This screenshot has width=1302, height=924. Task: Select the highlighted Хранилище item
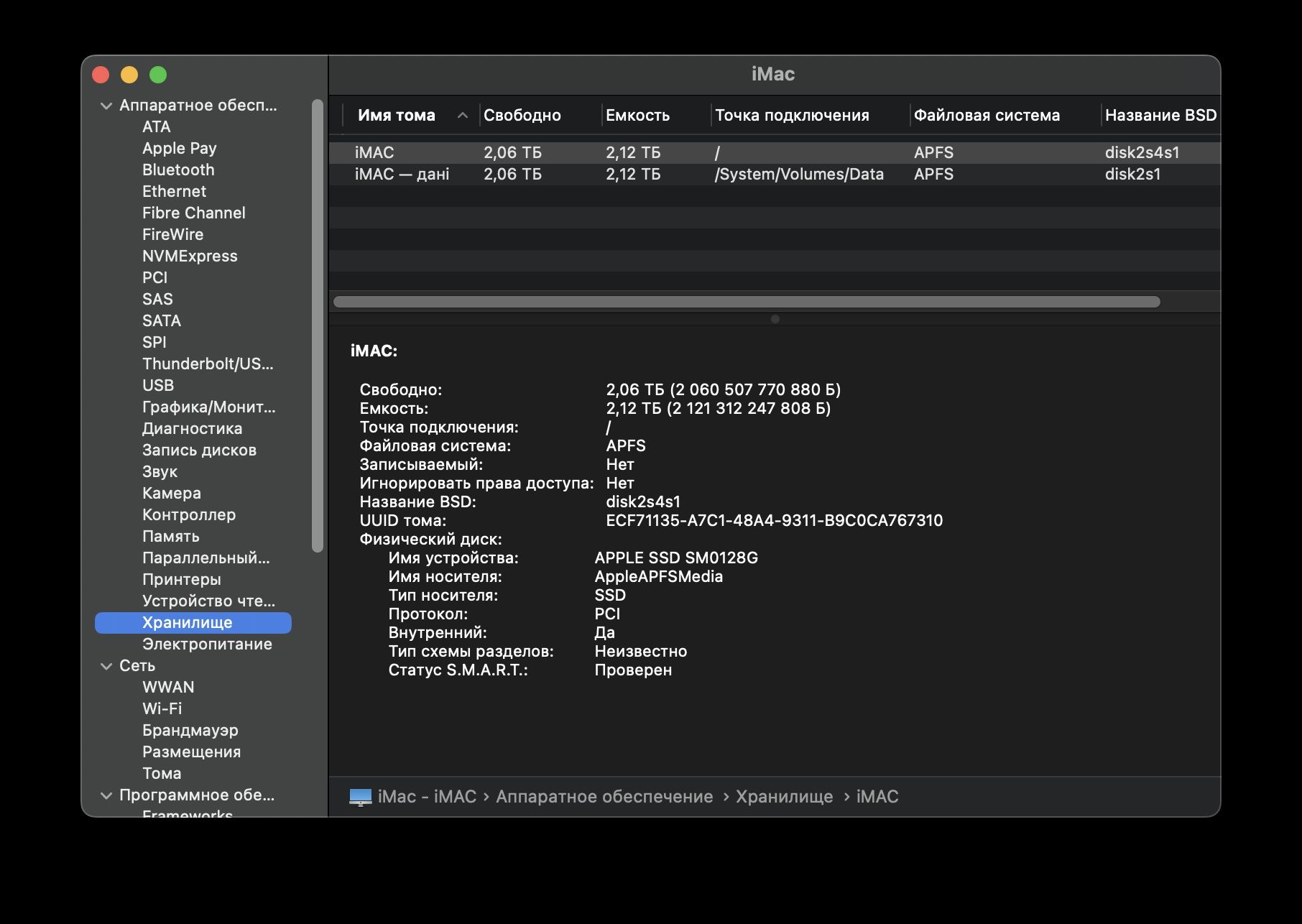[193, 623]
